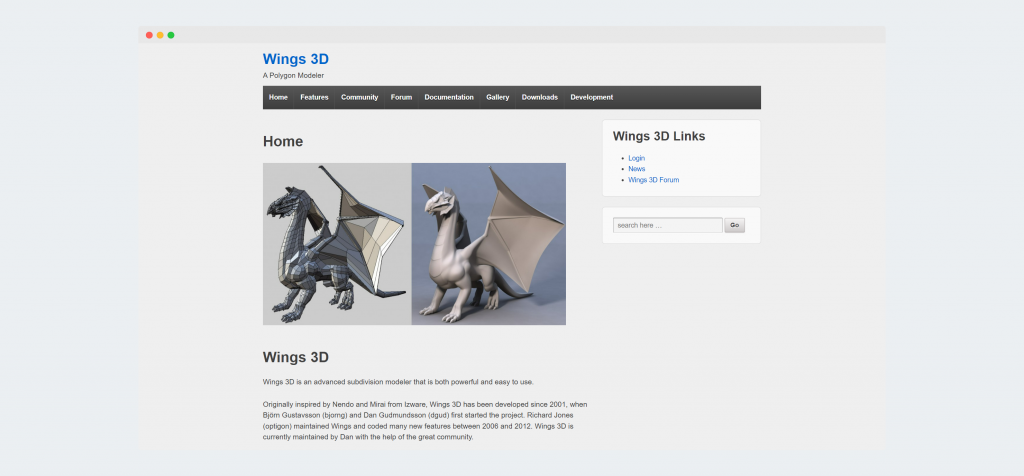The height and width of the screenshot is (476, 1024).
Task: Click the 'Wings 3D' heading below the image
Action: (x=295, y=358)
